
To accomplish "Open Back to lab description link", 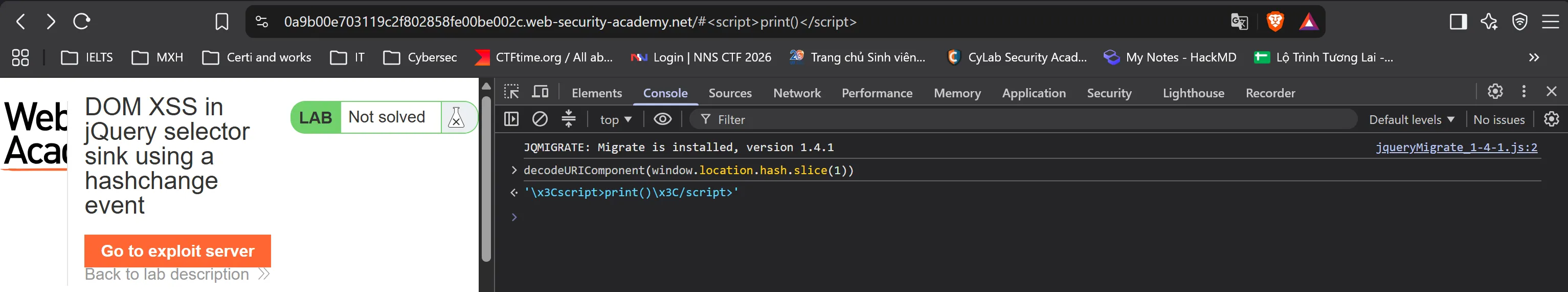I will (176, 274).
